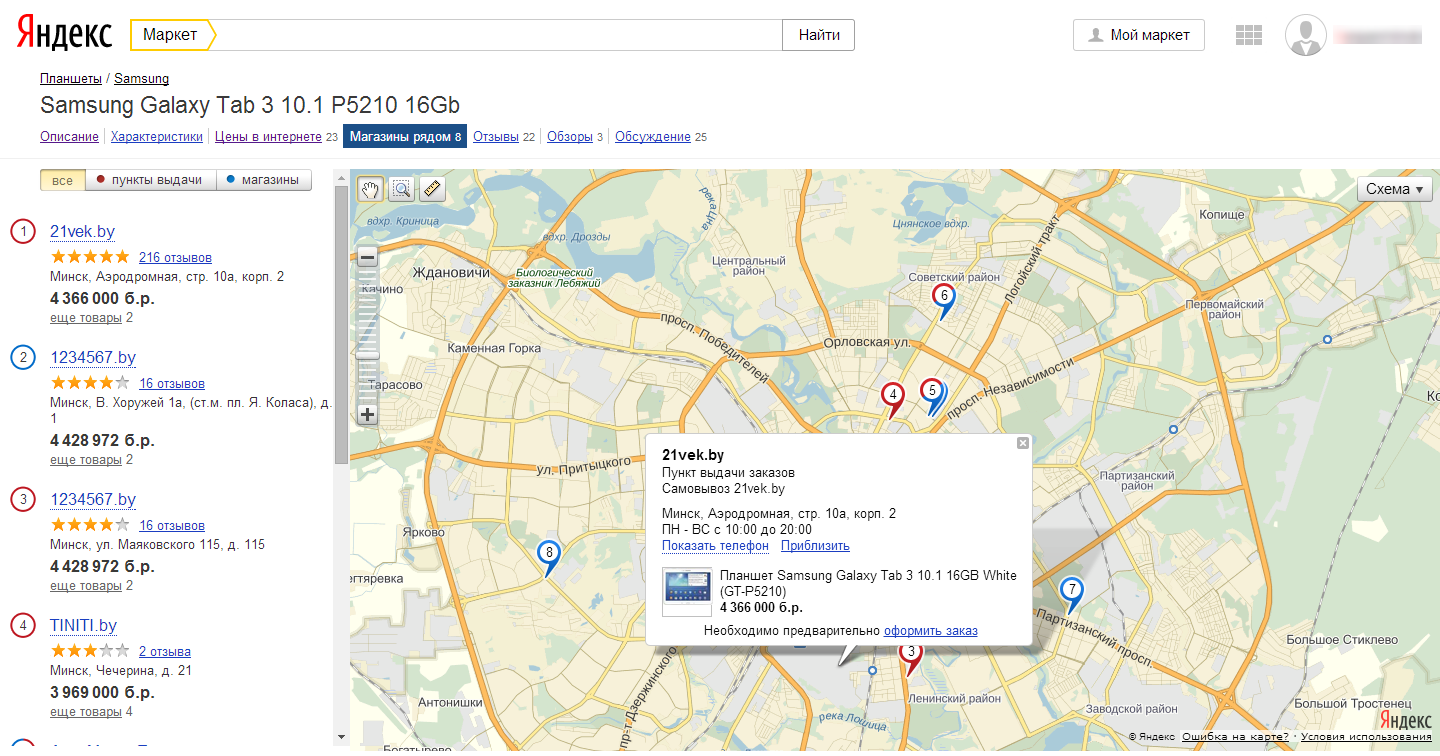Click numbered circle 2 in shop list
The image size is (1440, 756).
pyautogui.click(x=22, y=358)
